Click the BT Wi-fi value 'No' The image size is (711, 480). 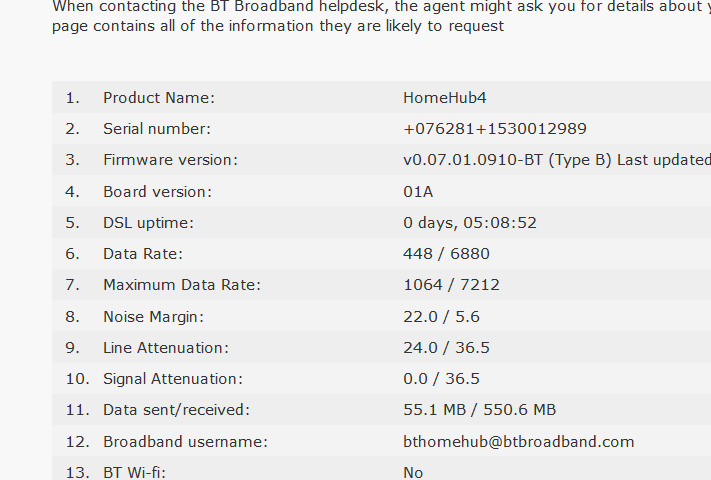(413, 473)
